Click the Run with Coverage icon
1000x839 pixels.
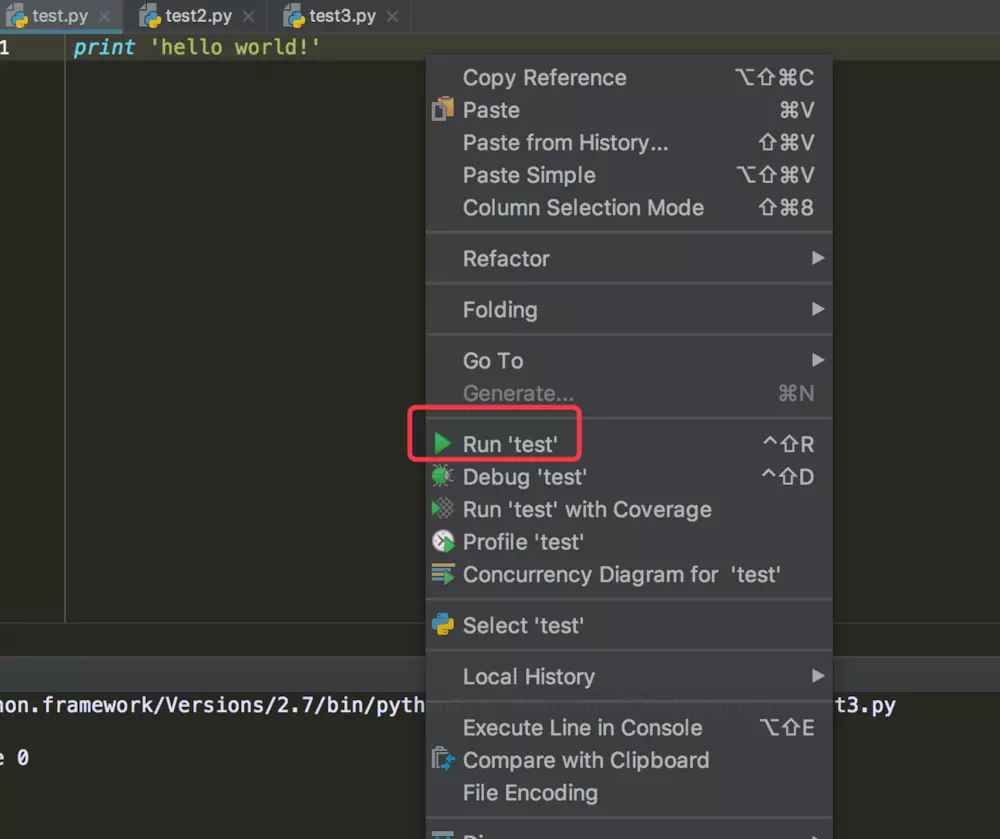pos(443,509)
